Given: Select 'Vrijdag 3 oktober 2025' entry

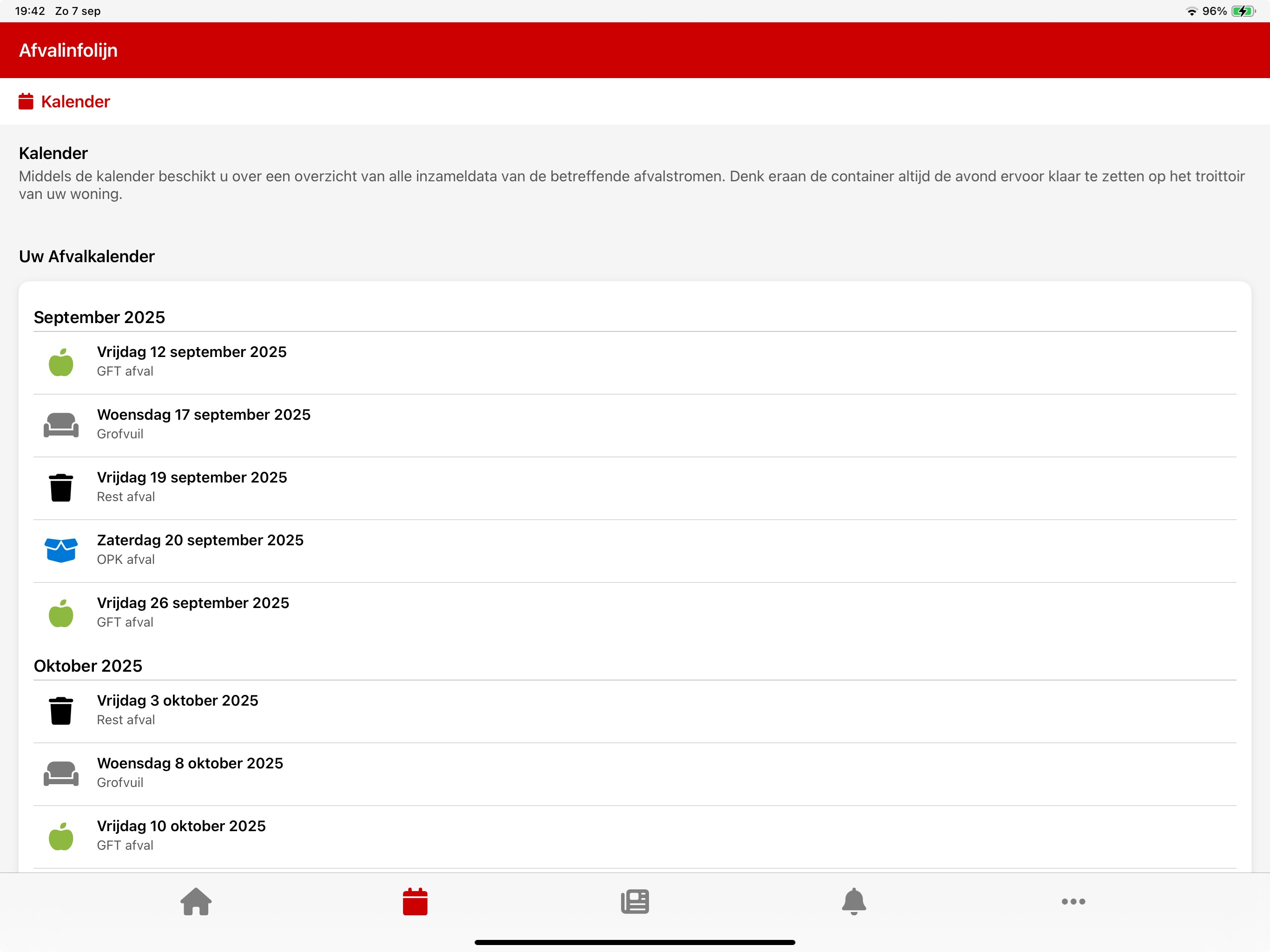Looking at the screenshot, I should coord(635,711).
